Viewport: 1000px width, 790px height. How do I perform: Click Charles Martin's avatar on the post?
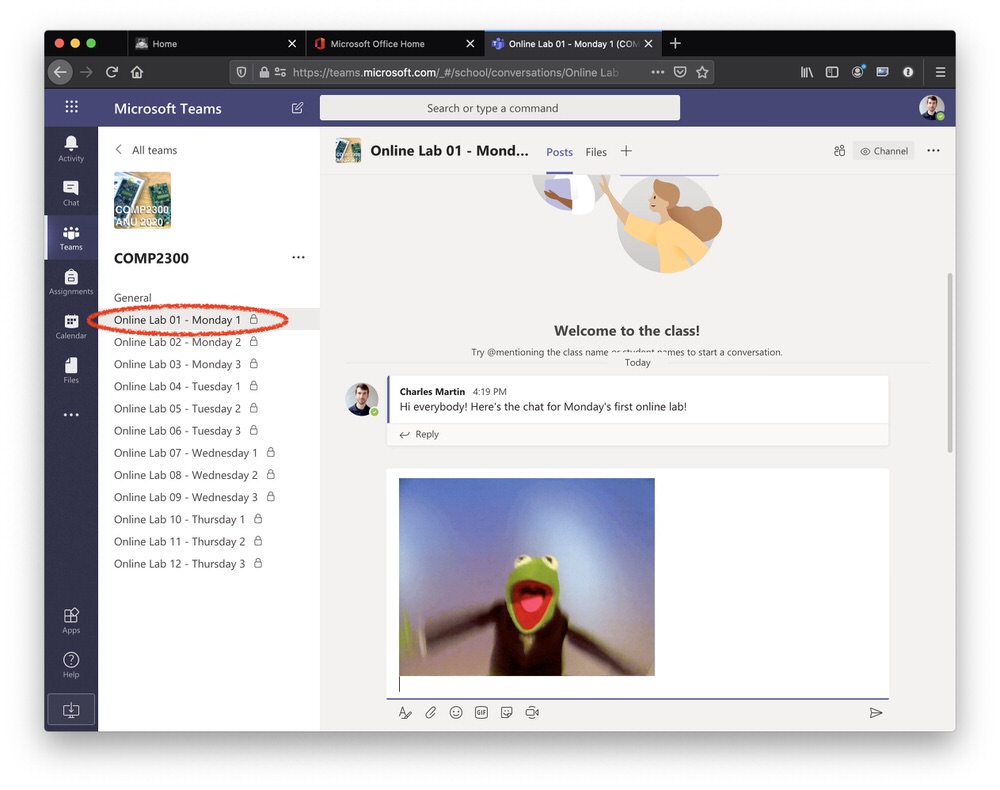[362, 400]
